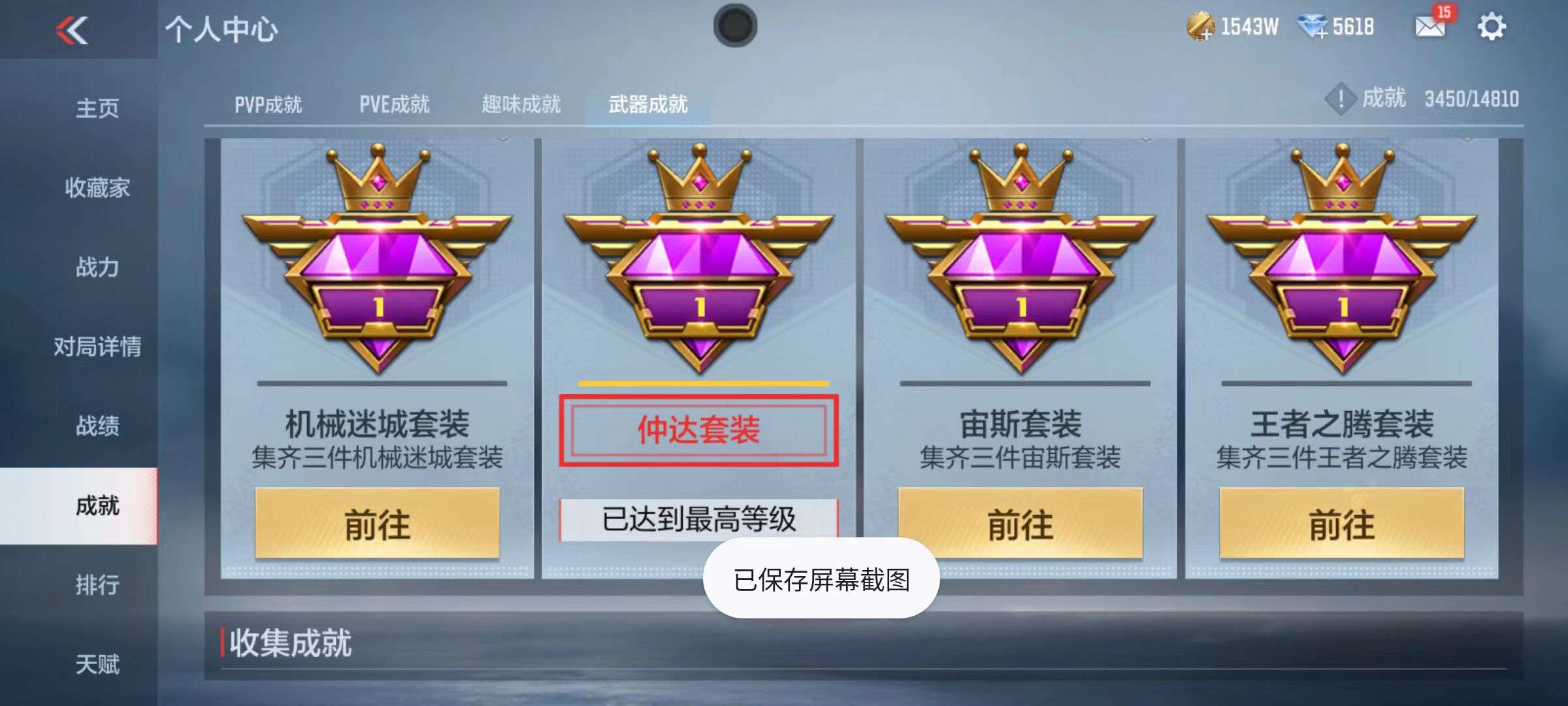Open 收藏家 in the sidebar
The image size is (1568, 706).
(x=97, y=188)
